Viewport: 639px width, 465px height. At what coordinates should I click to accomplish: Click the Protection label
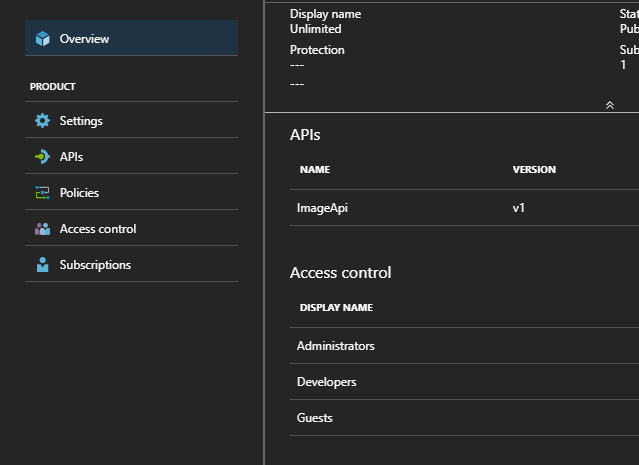click(317, 50)
